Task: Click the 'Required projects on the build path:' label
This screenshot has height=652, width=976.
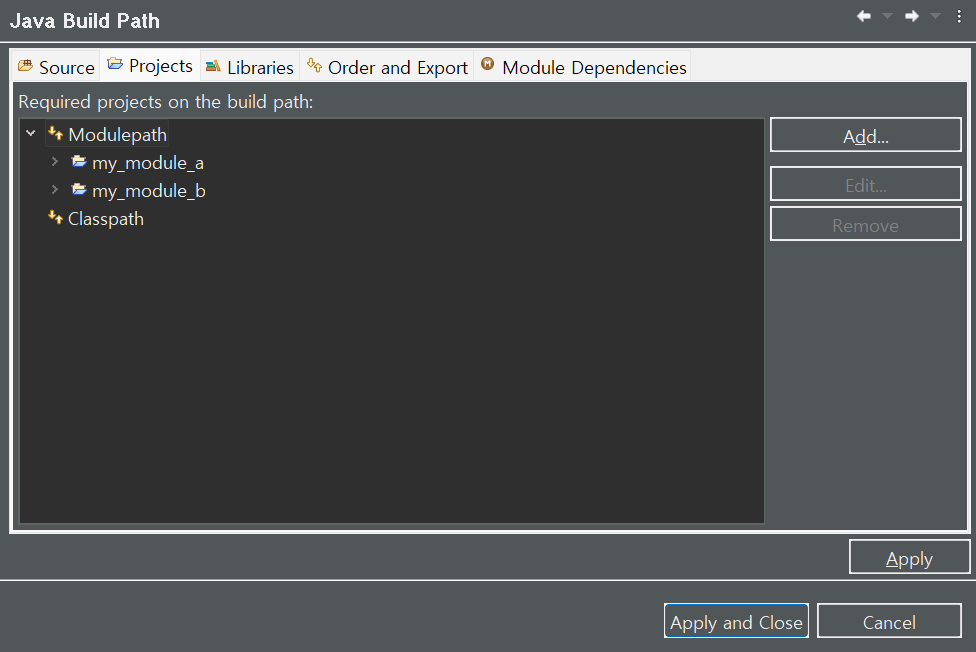Action: [x=166, y=102]
